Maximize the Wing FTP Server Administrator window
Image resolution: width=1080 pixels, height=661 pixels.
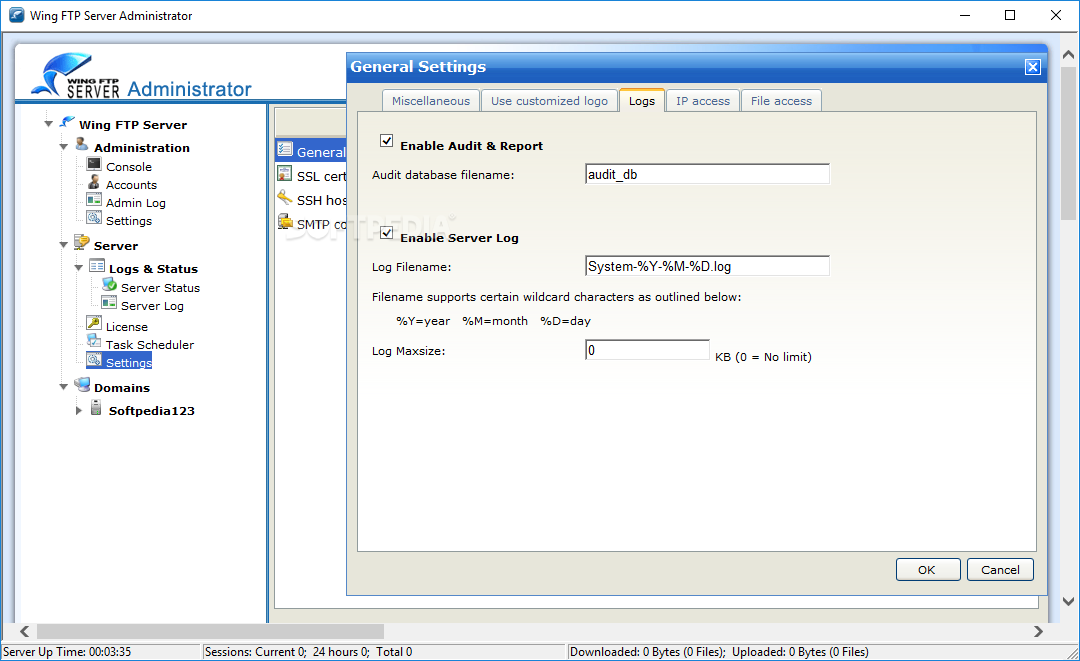pos(1010,15)
